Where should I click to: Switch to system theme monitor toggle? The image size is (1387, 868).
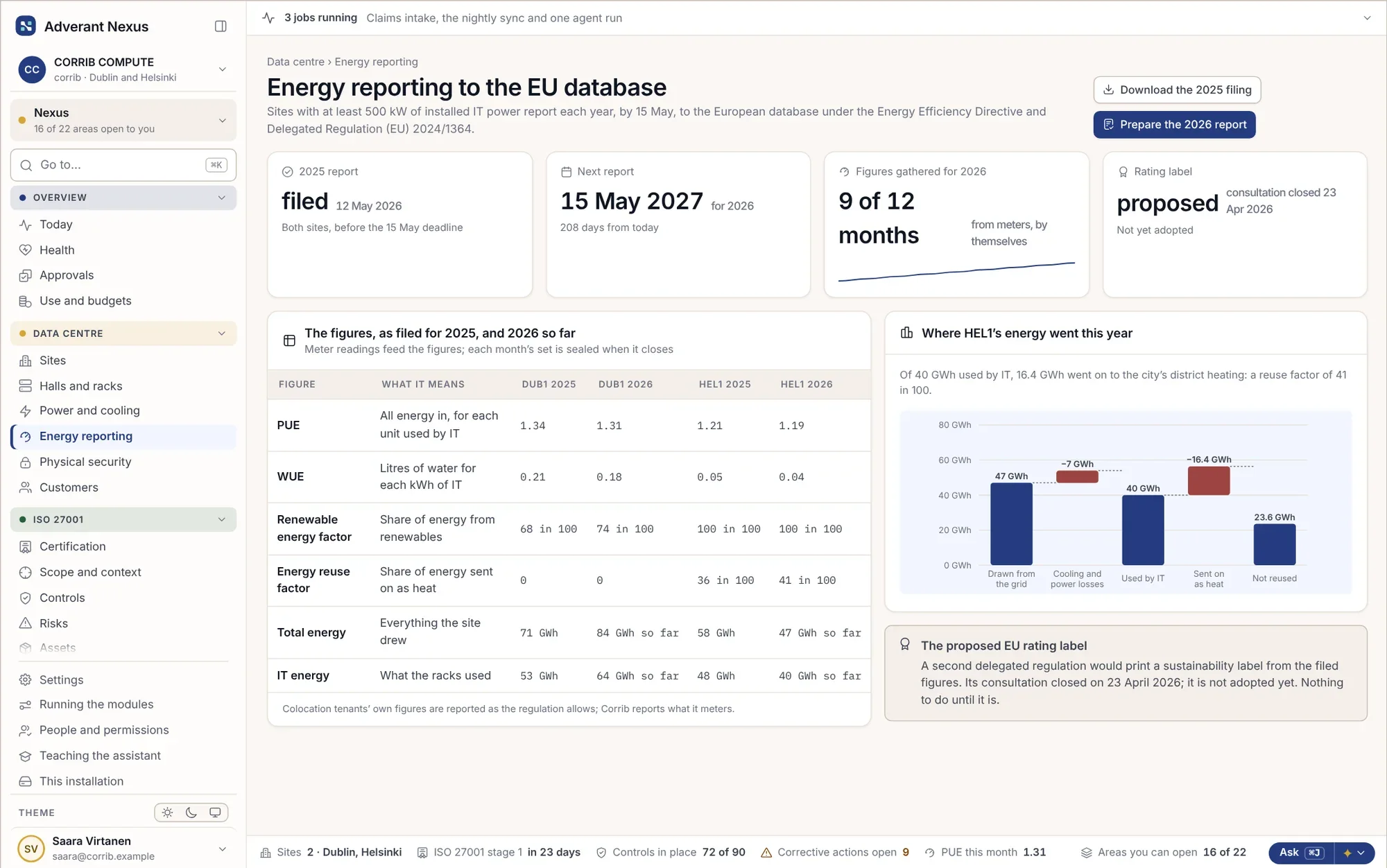[x=216, y=813]
